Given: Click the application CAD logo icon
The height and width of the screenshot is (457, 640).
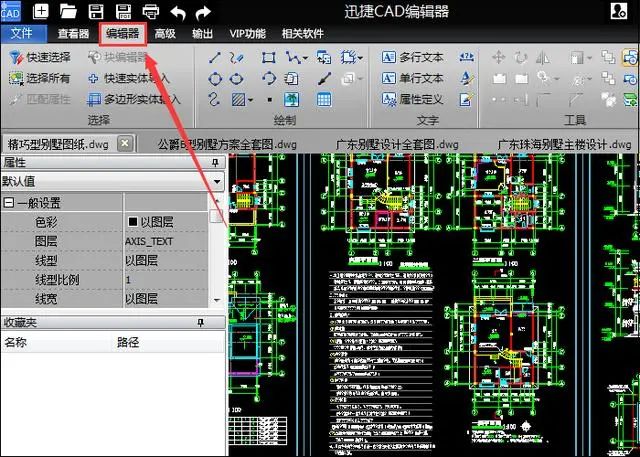Looking at the screenshot, I should pyautogui.click(x=11, y=11).
